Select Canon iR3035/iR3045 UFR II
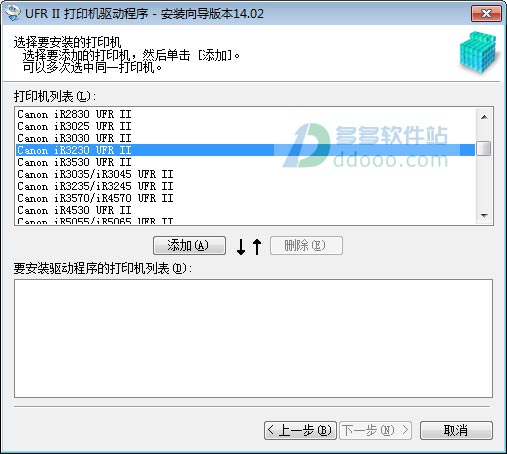This screenshot has width=507, height=454. [245, 174]
